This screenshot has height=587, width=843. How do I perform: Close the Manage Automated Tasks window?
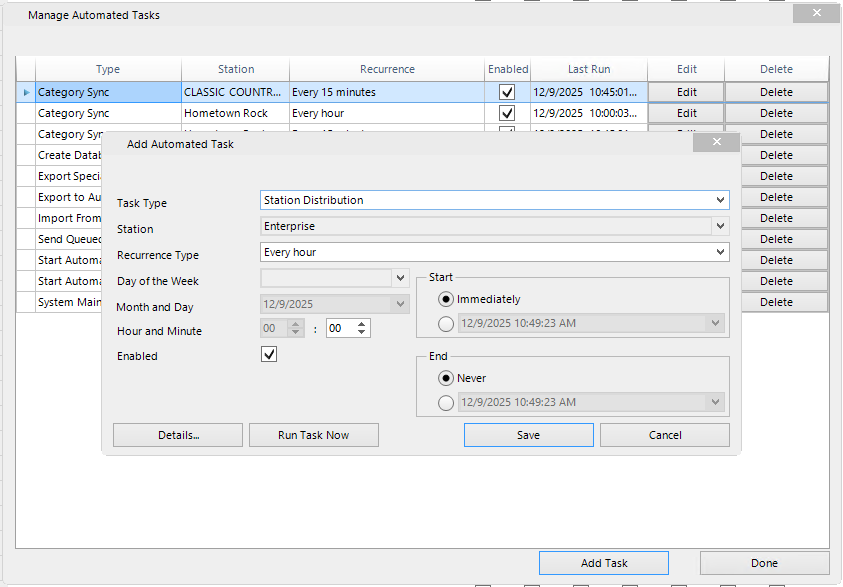coord(816,14)
